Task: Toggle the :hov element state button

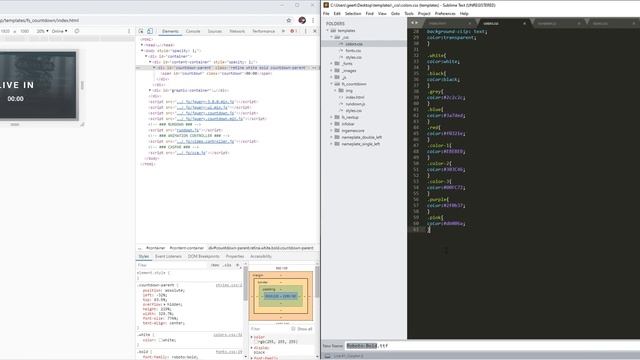Action: (215, 265)
